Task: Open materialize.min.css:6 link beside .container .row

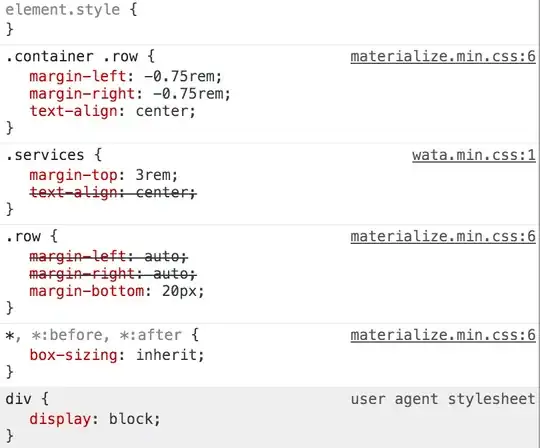Action: (x=443, y=57)
